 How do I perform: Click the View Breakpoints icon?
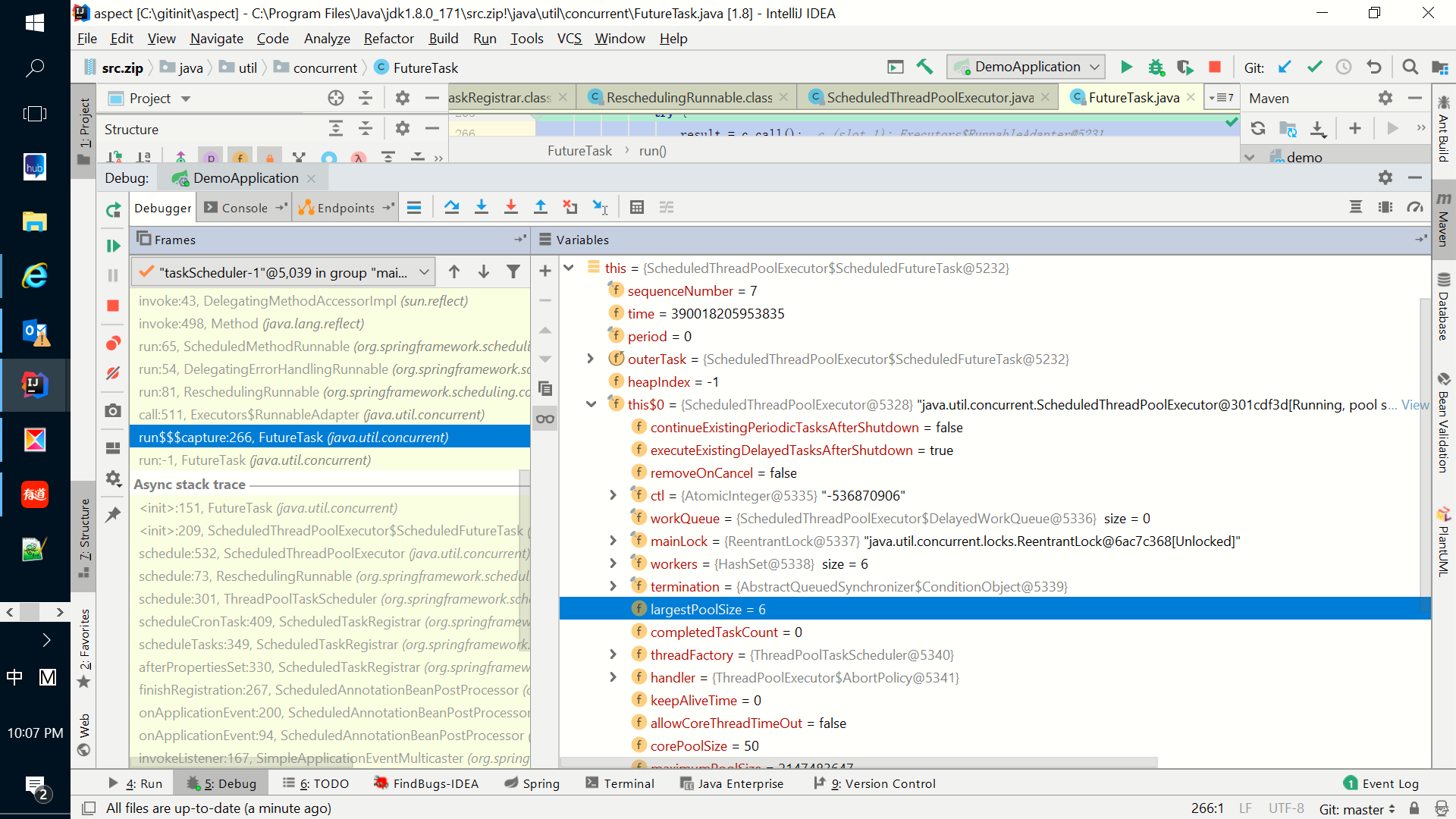coord(113,344)
